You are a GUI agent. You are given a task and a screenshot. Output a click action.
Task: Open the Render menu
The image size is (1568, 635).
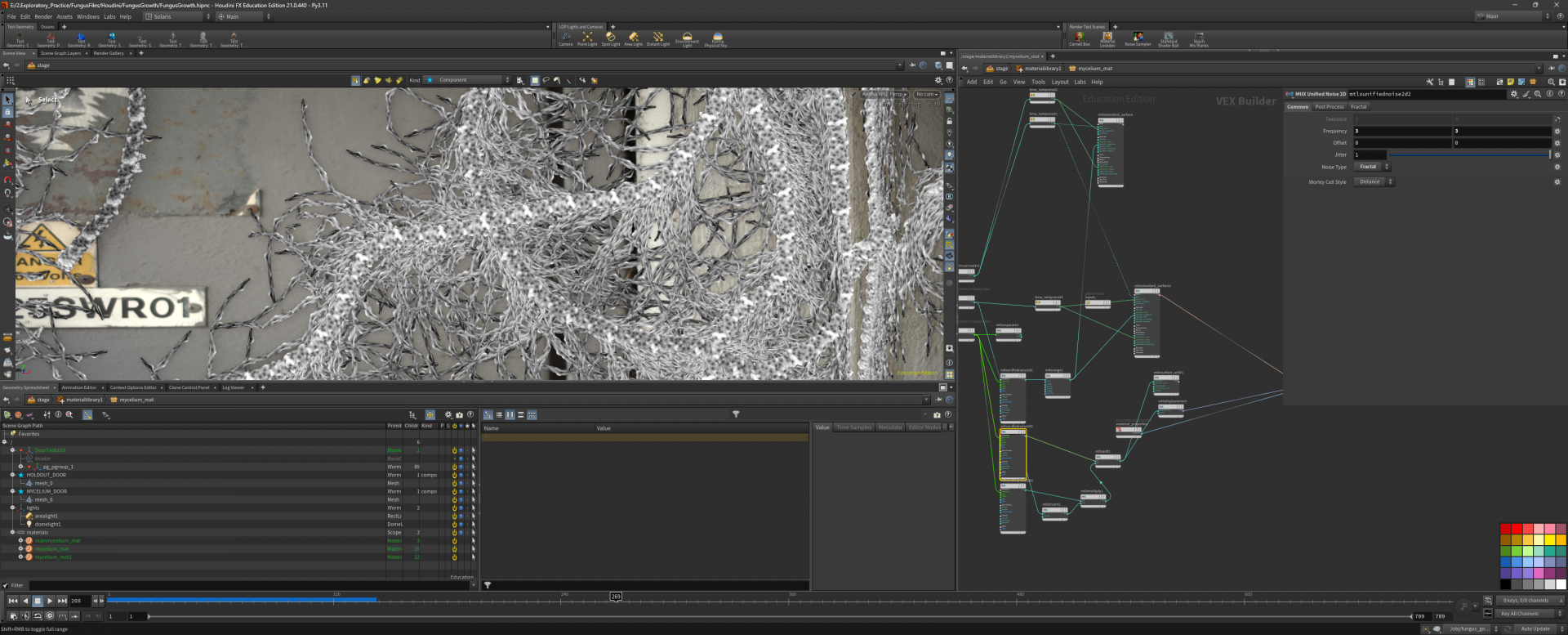click(x=43, y=16)
